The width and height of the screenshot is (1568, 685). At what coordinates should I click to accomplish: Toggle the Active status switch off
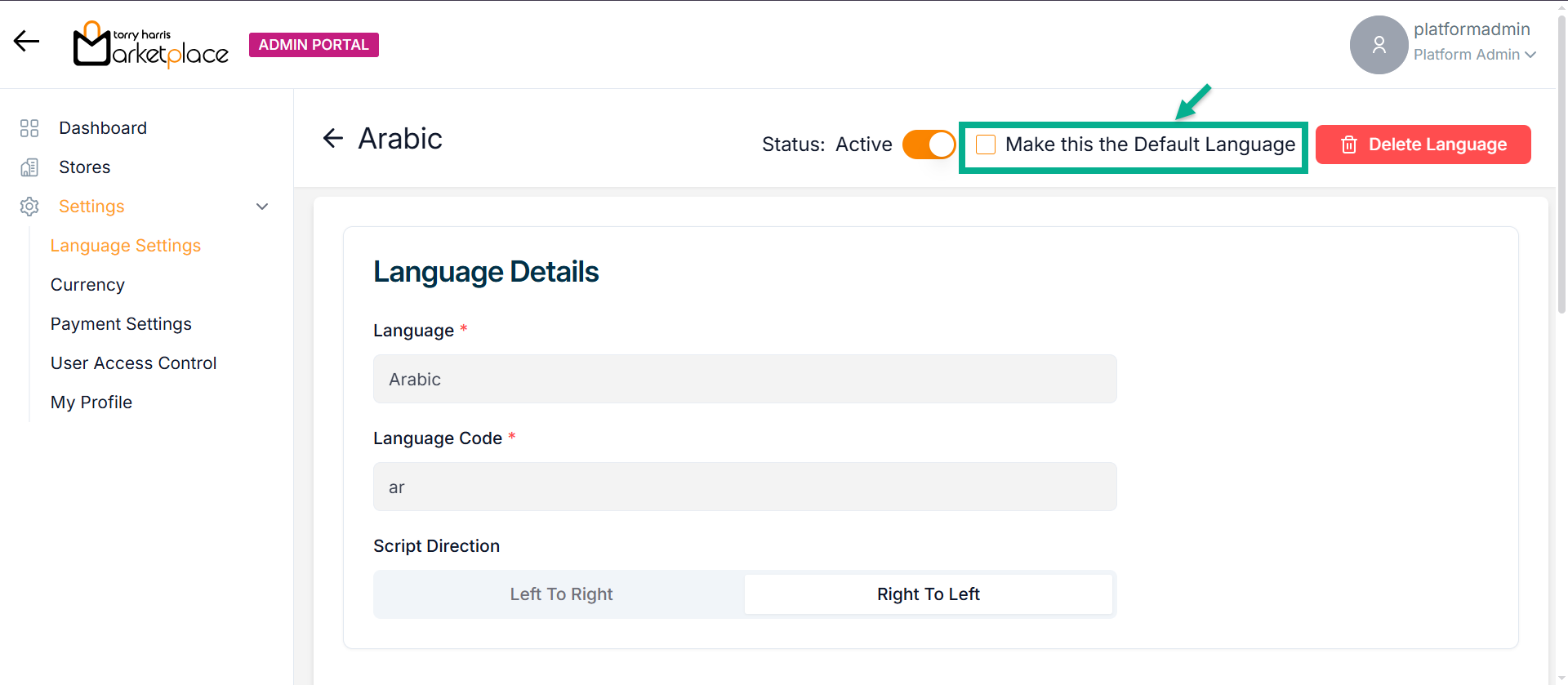click(x=929, y=145)
